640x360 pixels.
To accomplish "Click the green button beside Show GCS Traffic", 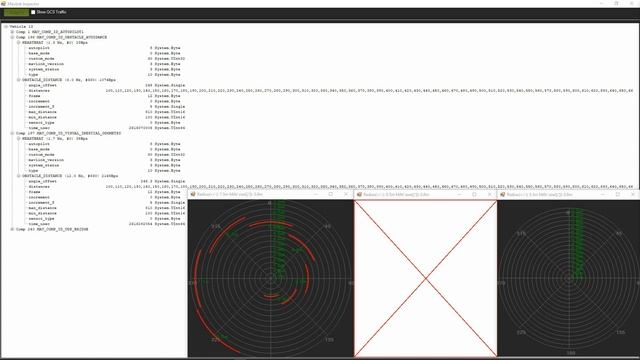I will (16, 12).
